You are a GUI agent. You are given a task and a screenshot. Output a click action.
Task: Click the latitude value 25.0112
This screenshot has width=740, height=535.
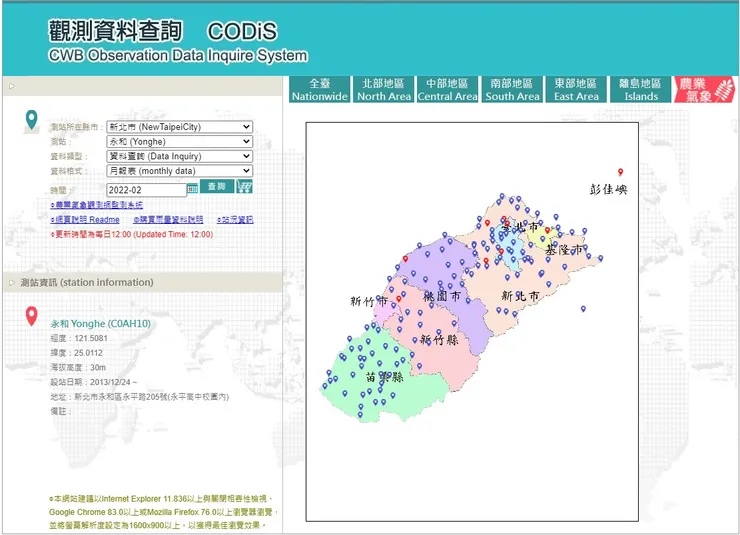pyautogui.click(x=88, y=353)
